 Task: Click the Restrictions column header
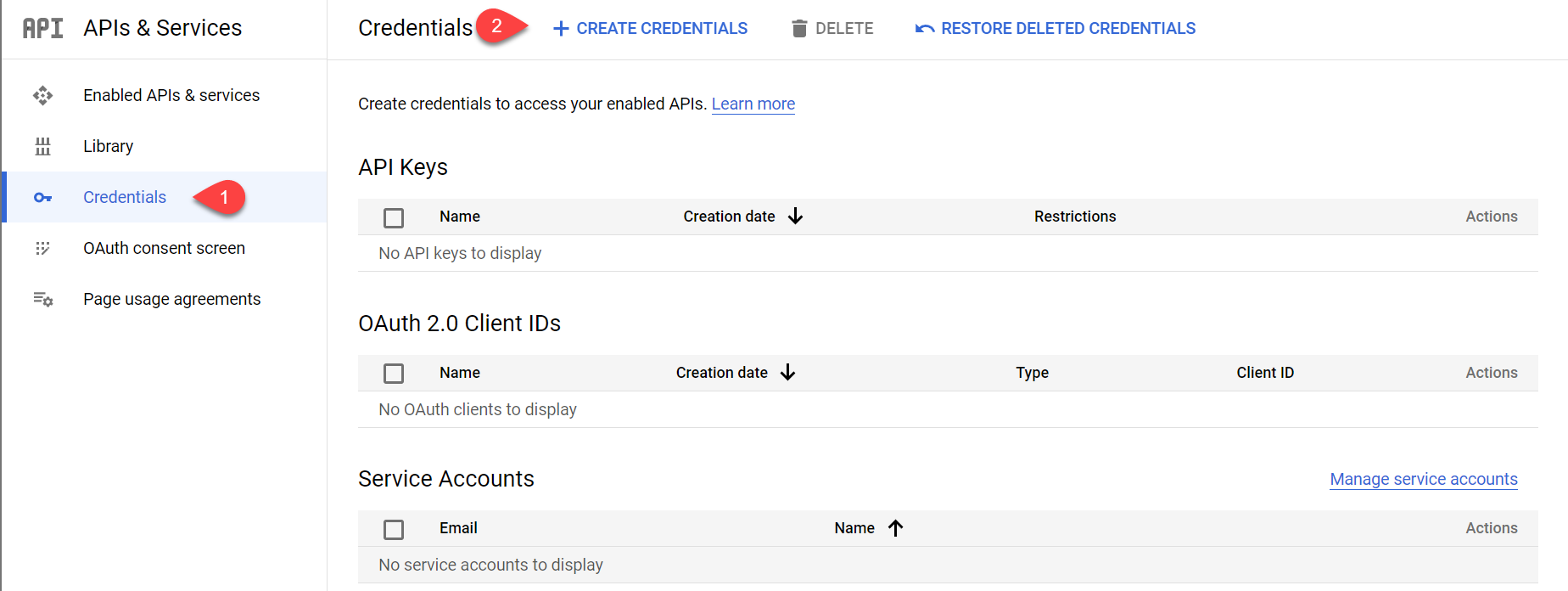tap(1075, 217)
